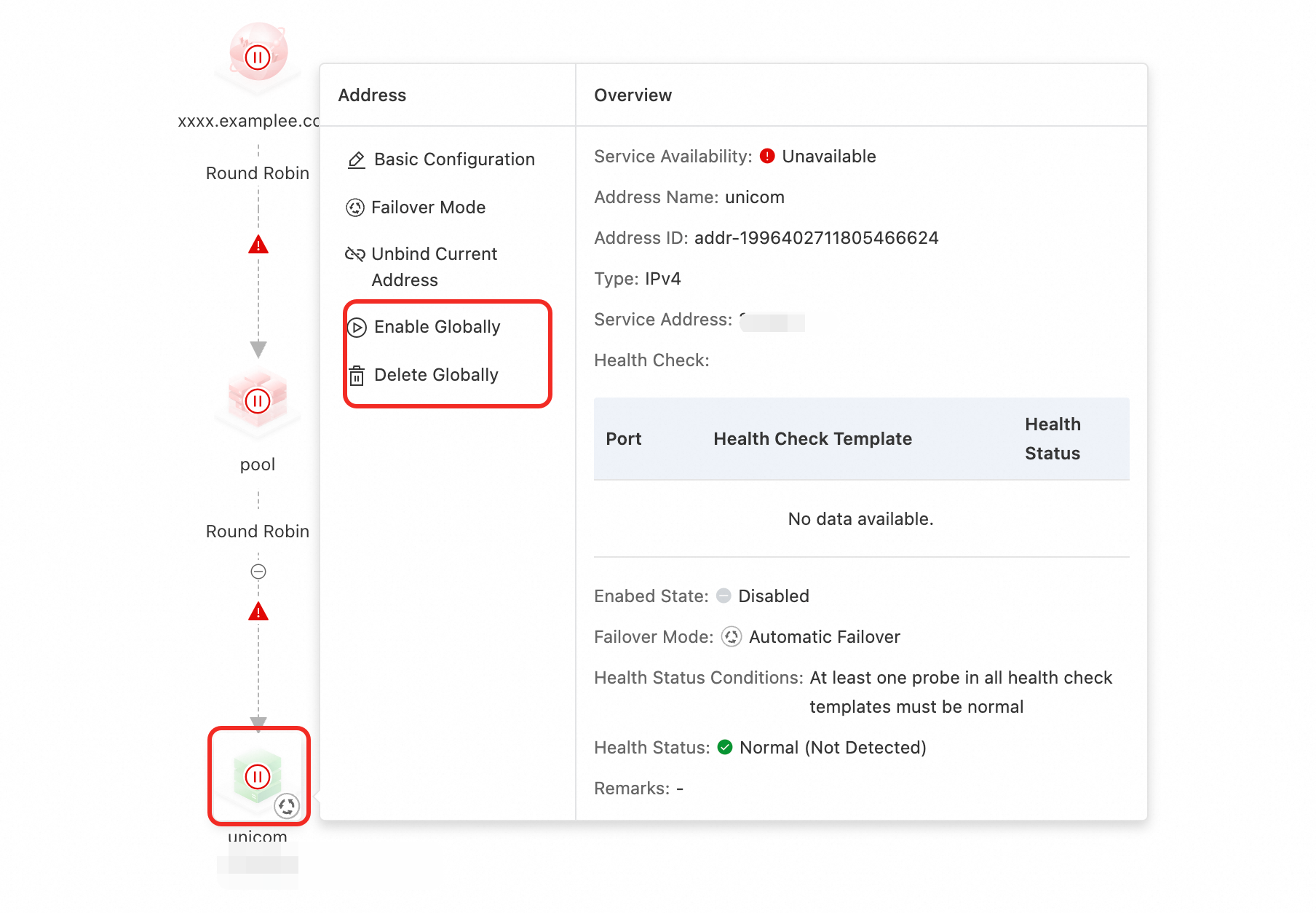Click the Round Robin label below the domain node
The width and height of the screenshot is (1316, 913).
coord(258,173)
